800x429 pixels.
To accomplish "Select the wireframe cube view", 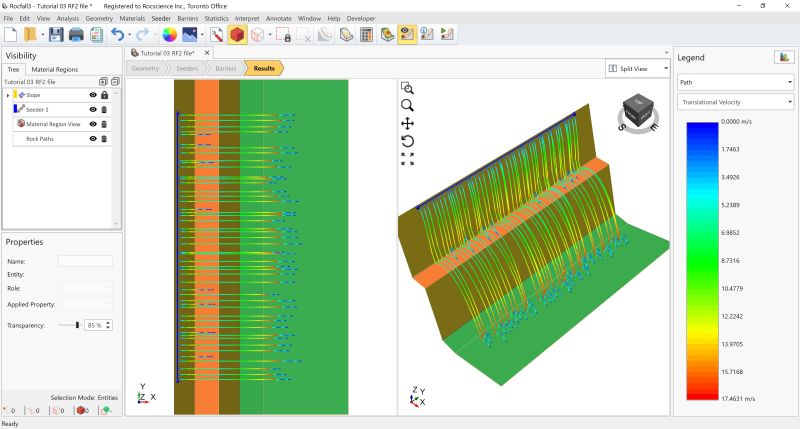I will [x=258, y=35].
